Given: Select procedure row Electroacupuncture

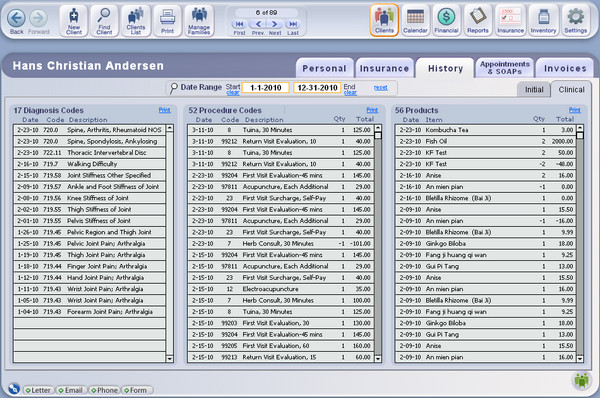Looking at the screenshot, I should 281,289.
